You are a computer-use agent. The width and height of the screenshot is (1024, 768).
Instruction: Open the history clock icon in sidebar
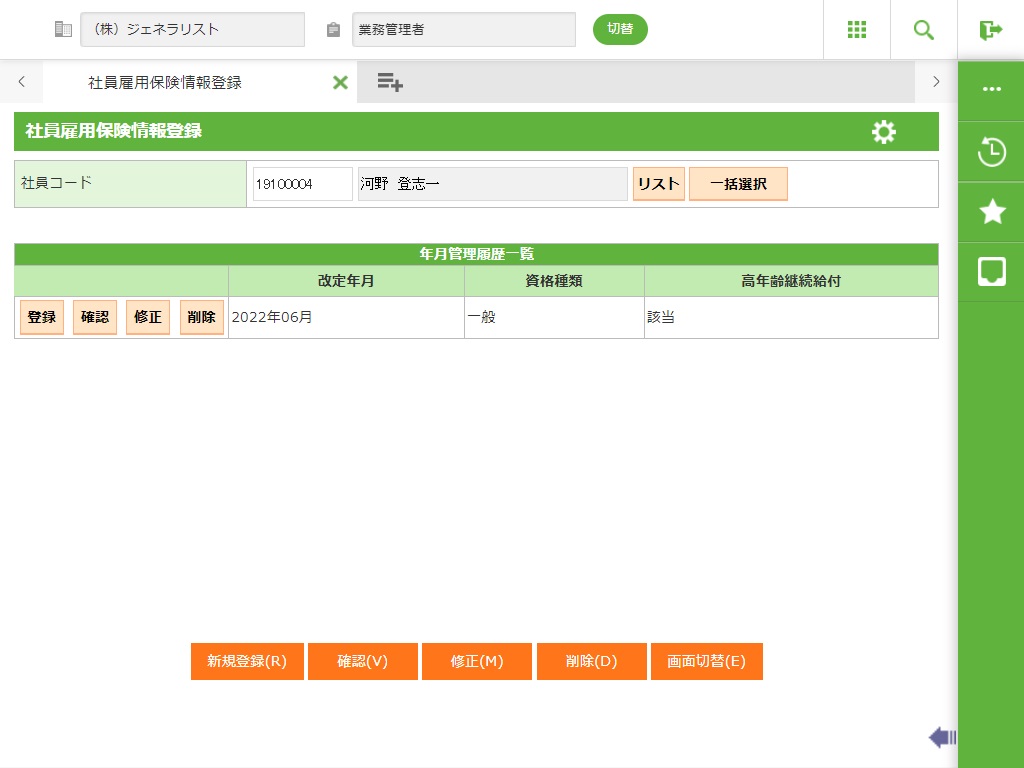tap(991, 152)
